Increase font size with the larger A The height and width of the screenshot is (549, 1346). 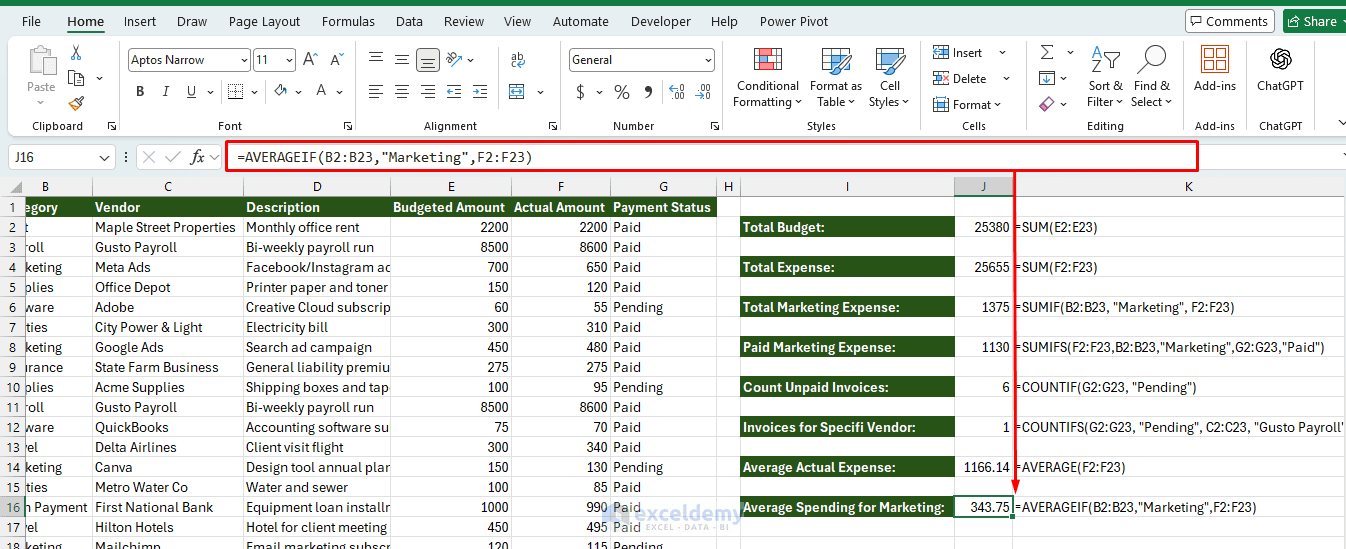click(x=310, y=60)
